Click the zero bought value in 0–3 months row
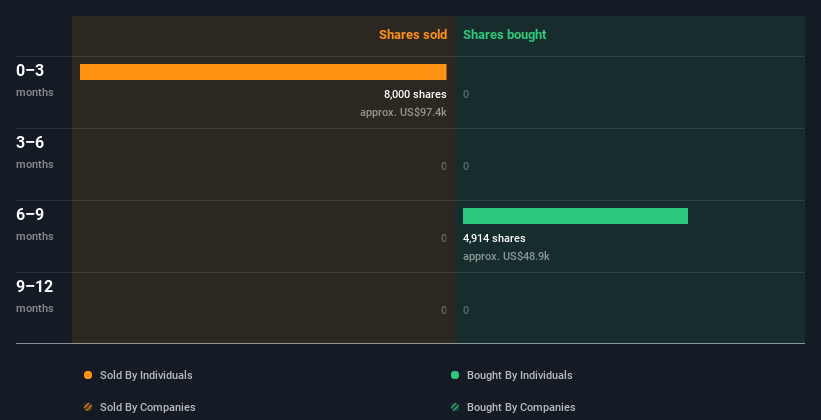 (466, 94)
